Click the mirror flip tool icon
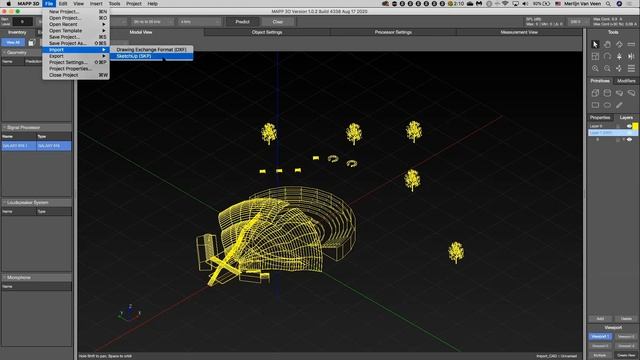This screenshot has height=360, width=640. point(631,56)
